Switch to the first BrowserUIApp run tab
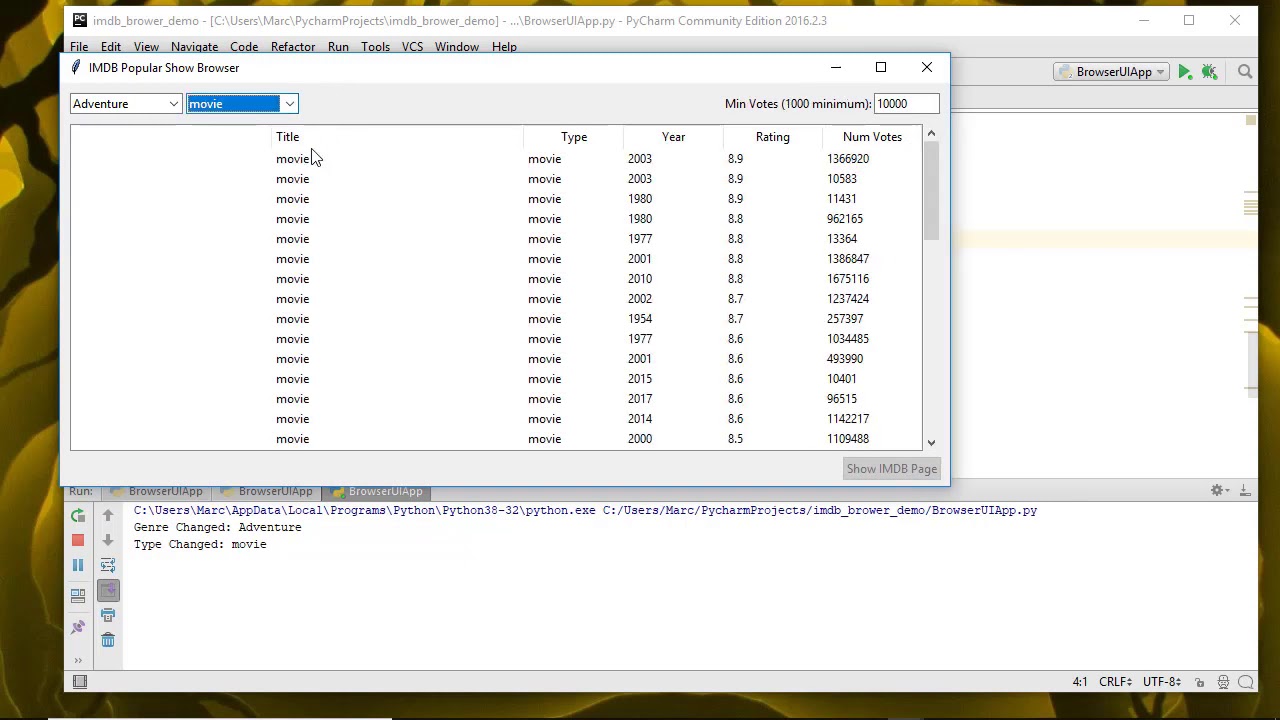The height and width of the screenshot is (720, 1280). coord(156,491)
